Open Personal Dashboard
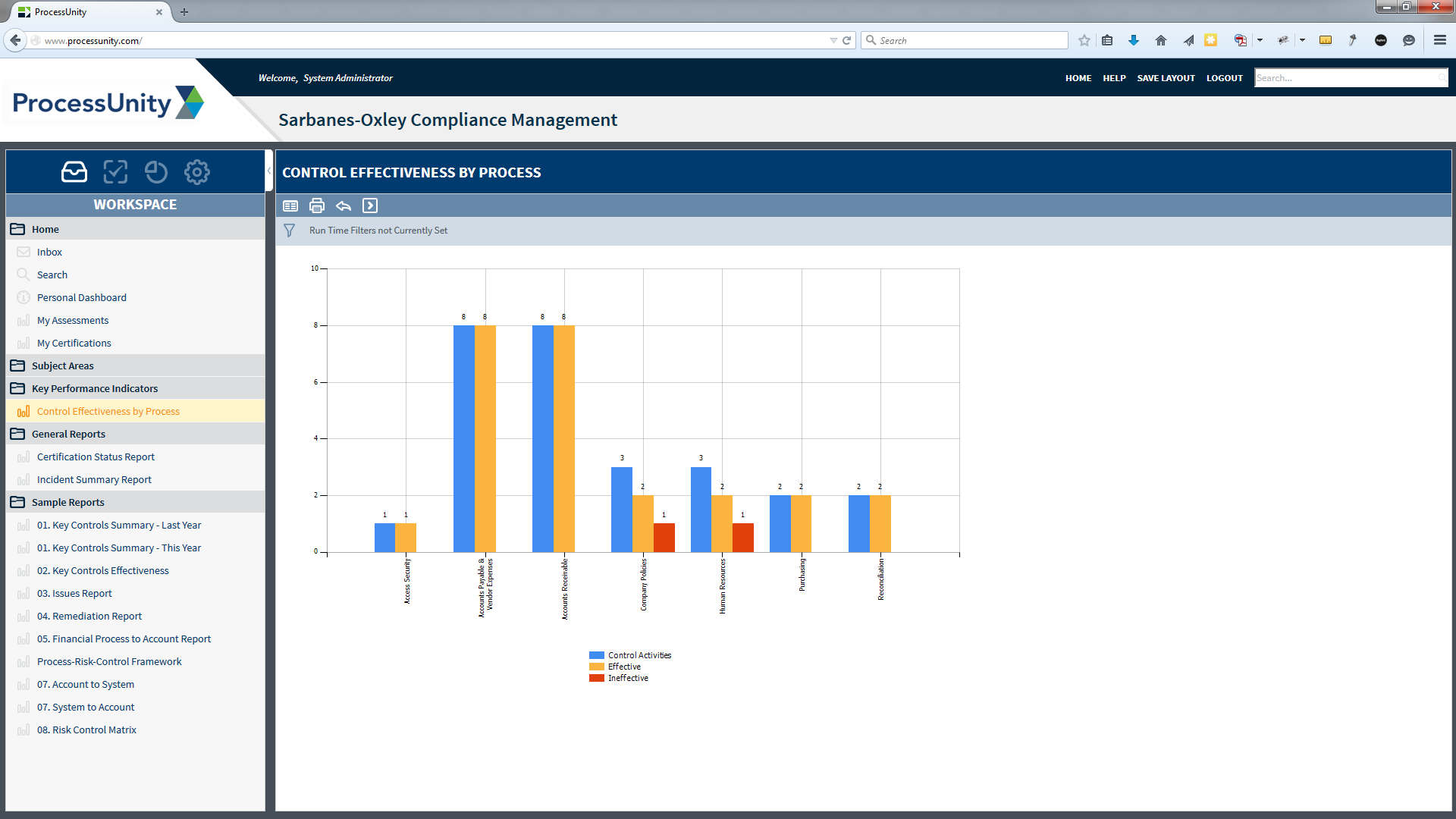The height and width of the screenshot is (819, 1456). pyautogui.click(x=82, y=297)
